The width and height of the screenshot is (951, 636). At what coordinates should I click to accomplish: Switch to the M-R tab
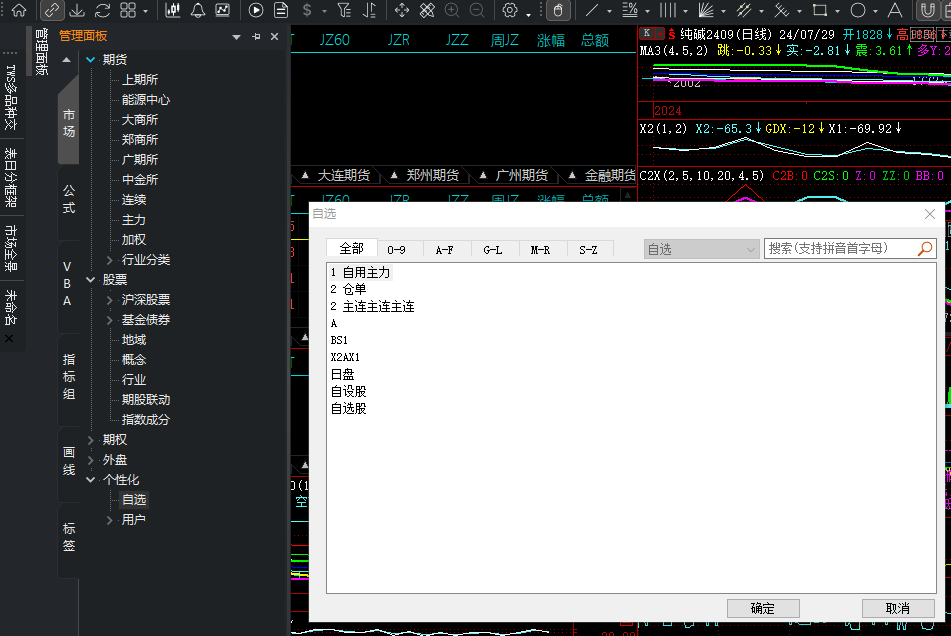[x=540, y=249]
